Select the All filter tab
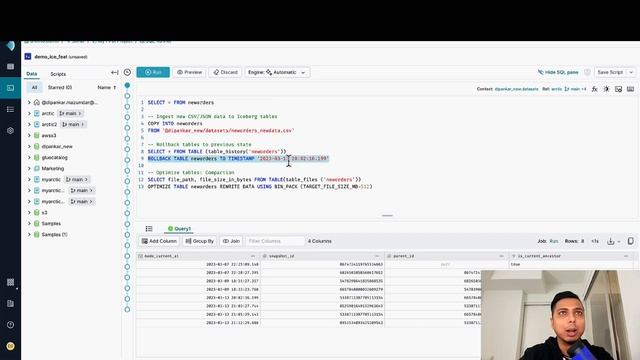Screen dimensions: 640x360 [x=34, y=87]
